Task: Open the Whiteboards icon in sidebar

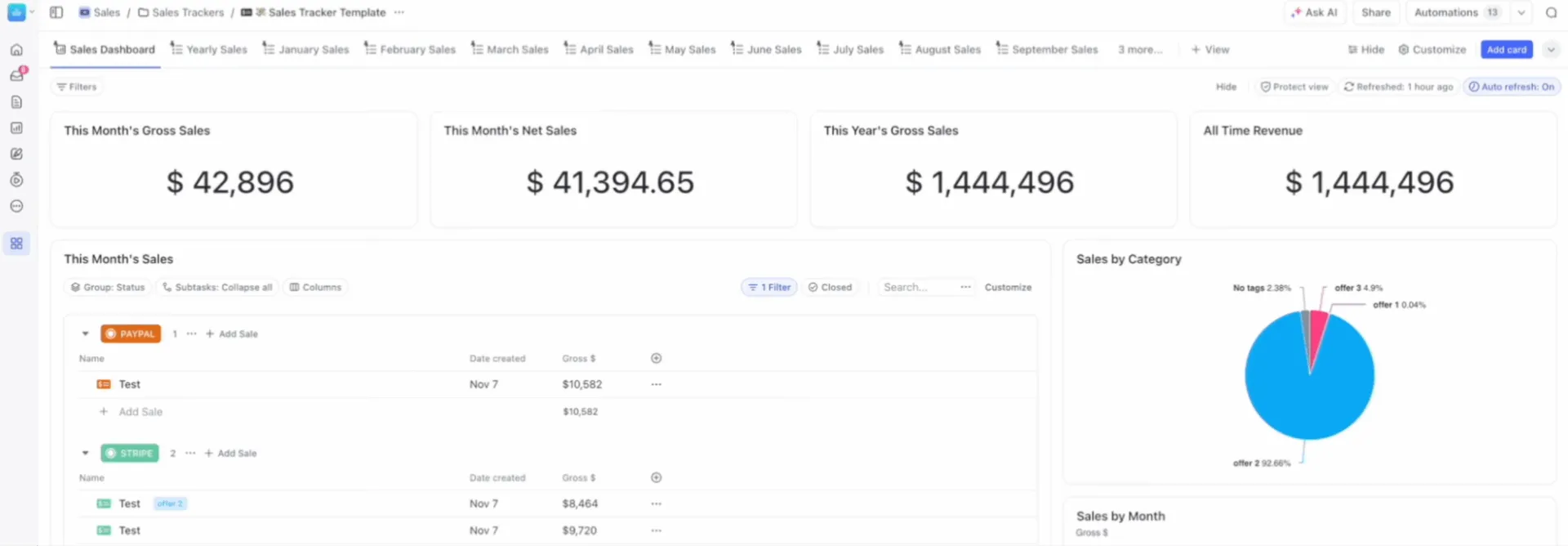Action: point(16,154)
